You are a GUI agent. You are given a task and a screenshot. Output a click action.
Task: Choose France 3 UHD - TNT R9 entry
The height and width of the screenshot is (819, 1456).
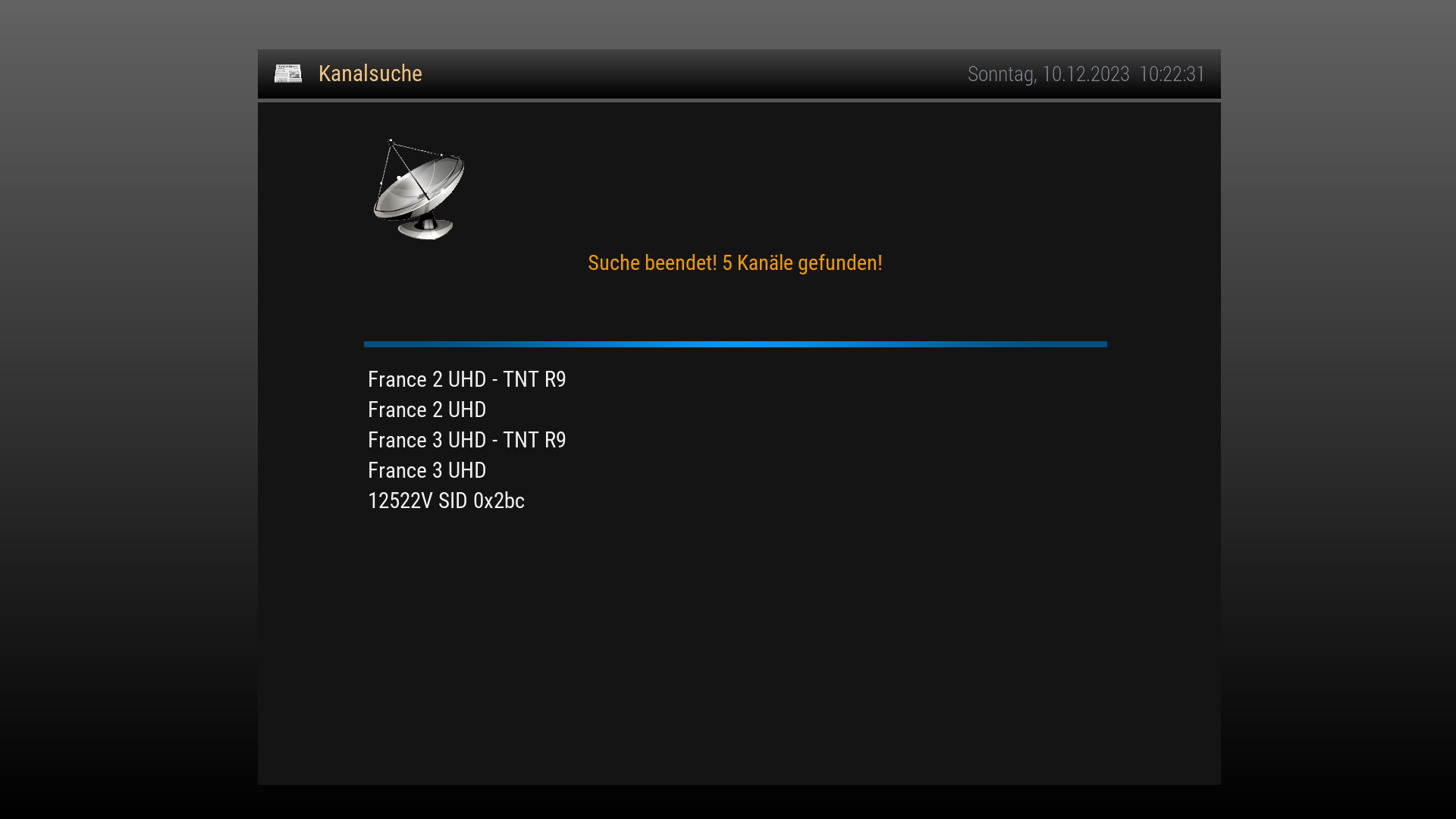pyautogui.click(x=466, y=440)
